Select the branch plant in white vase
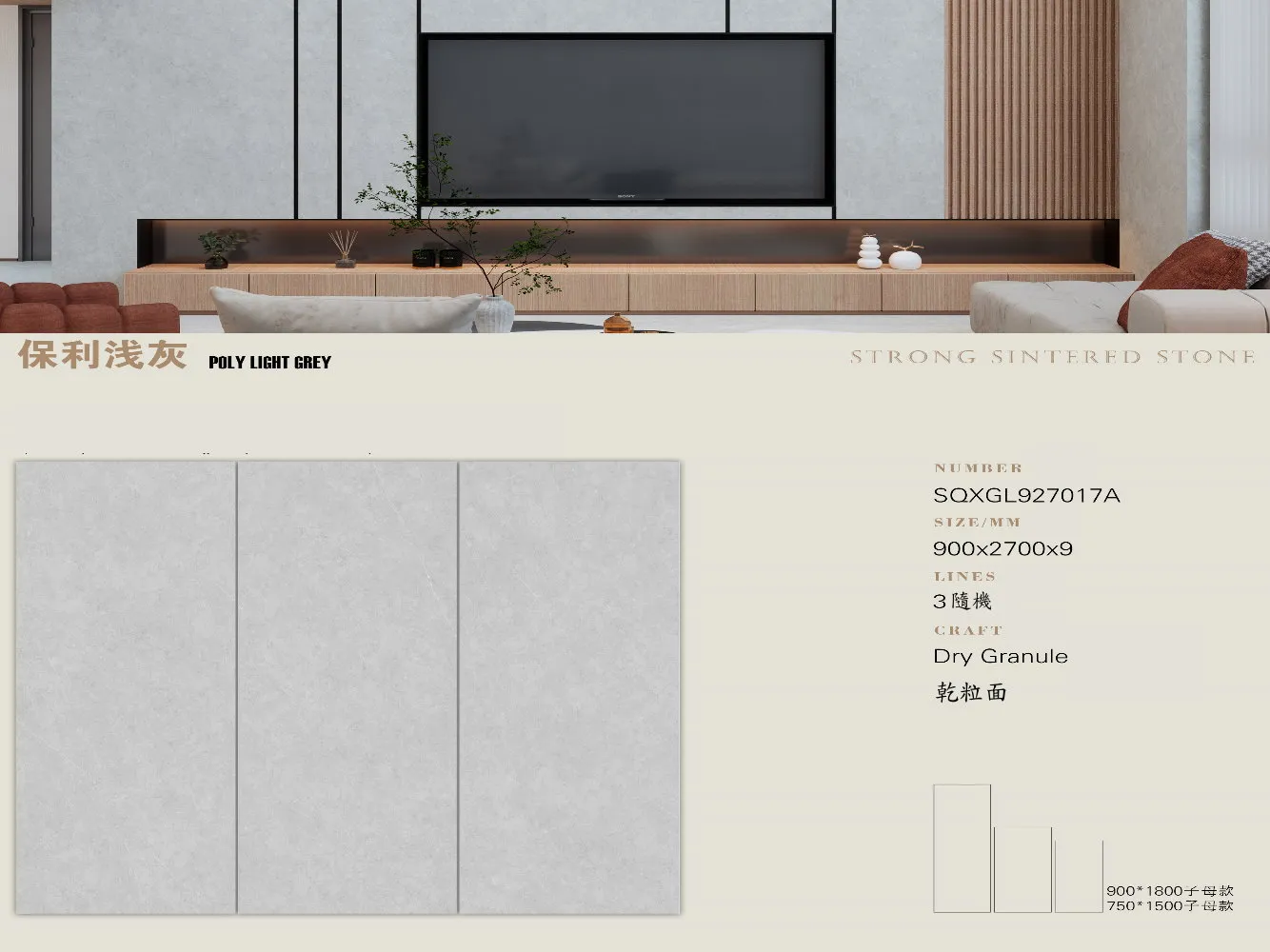This screenshot has height=952, width=1270. (x=466, y=228)
